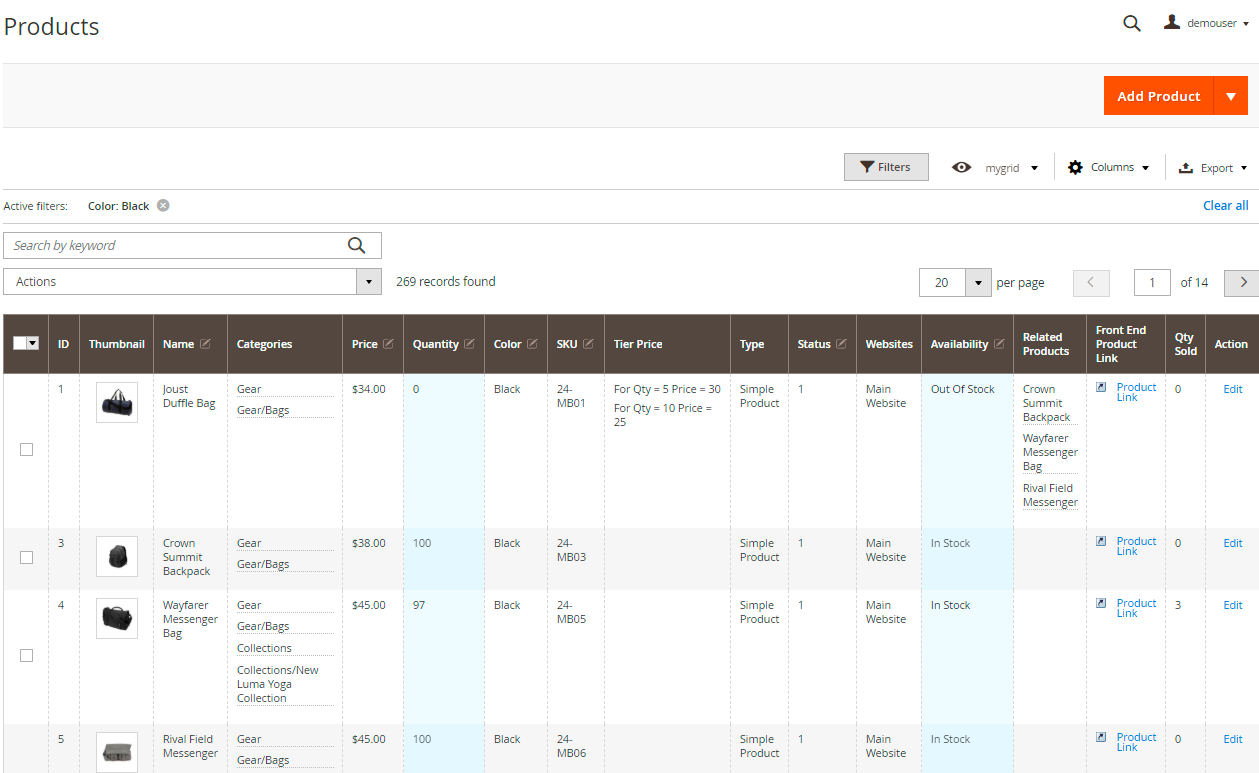The height and width of the screenshot is (773, 1259).
Task: Click the eye icon for mygrid view
Action: 962,168
